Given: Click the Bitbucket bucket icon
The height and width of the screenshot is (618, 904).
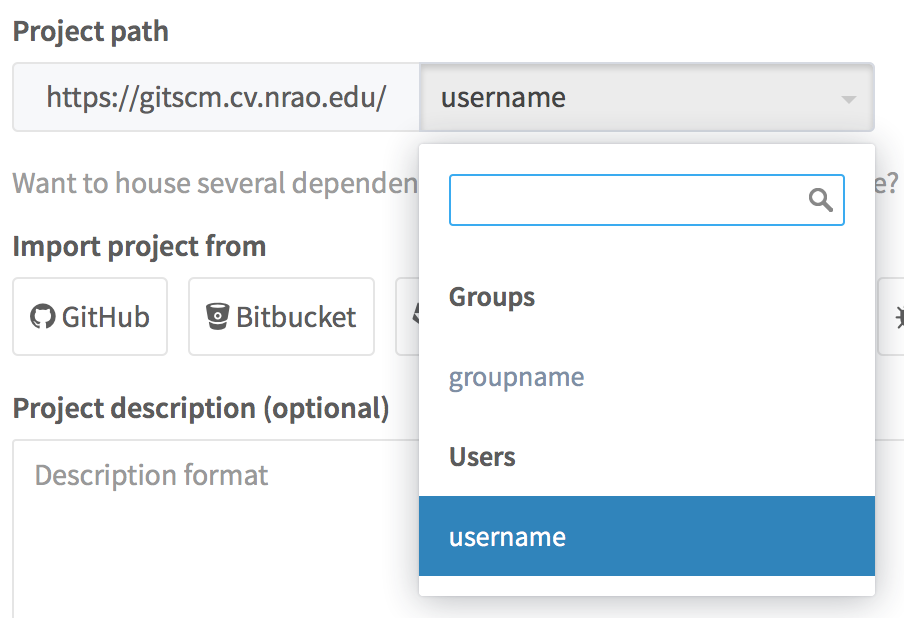Looking at the screenshot, I should click(217, 317).
